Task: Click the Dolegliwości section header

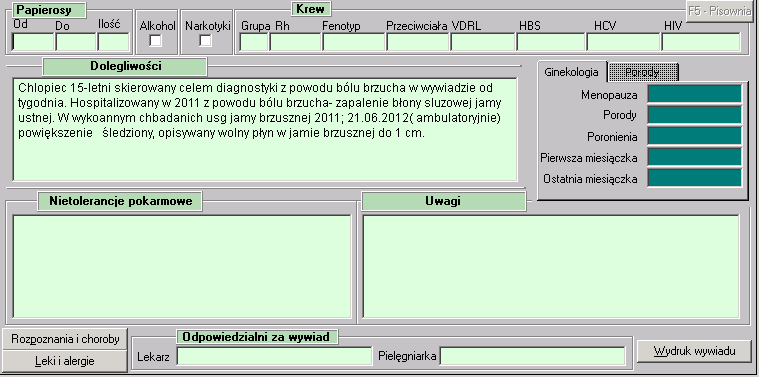Action: [x=125, y=67]
